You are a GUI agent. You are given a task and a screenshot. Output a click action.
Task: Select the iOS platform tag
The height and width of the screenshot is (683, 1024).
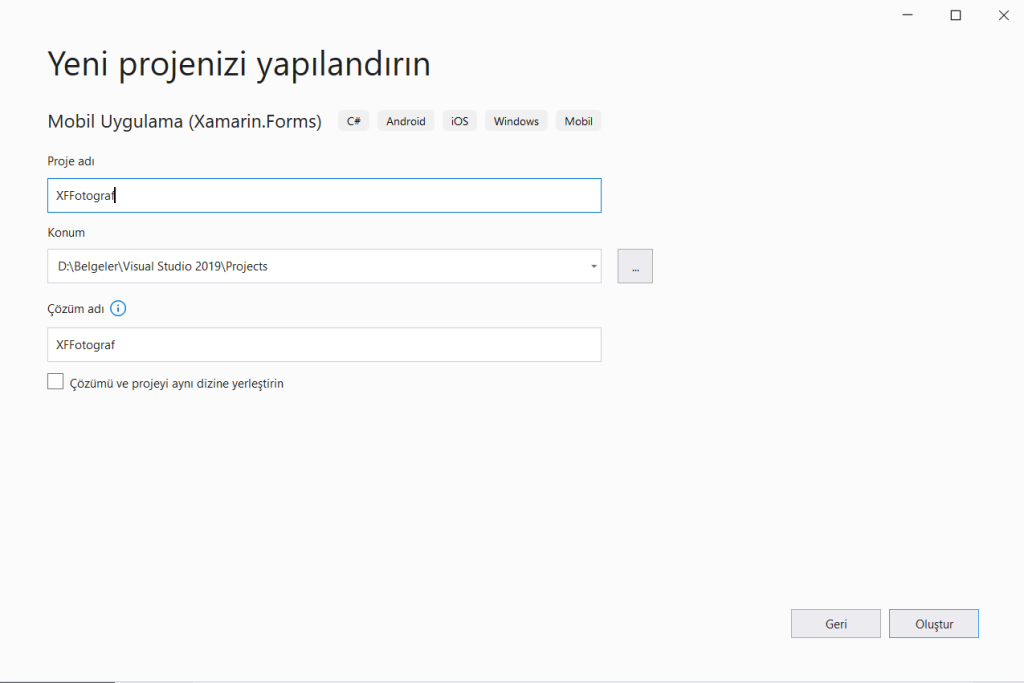(459, 121)
